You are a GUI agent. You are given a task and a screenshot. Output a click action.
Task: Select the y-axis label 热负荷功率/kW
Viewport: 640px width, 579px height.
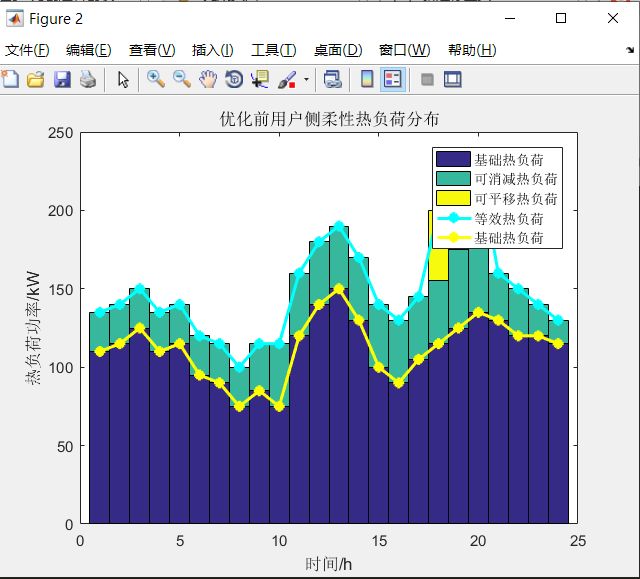(x=33, y=328)
